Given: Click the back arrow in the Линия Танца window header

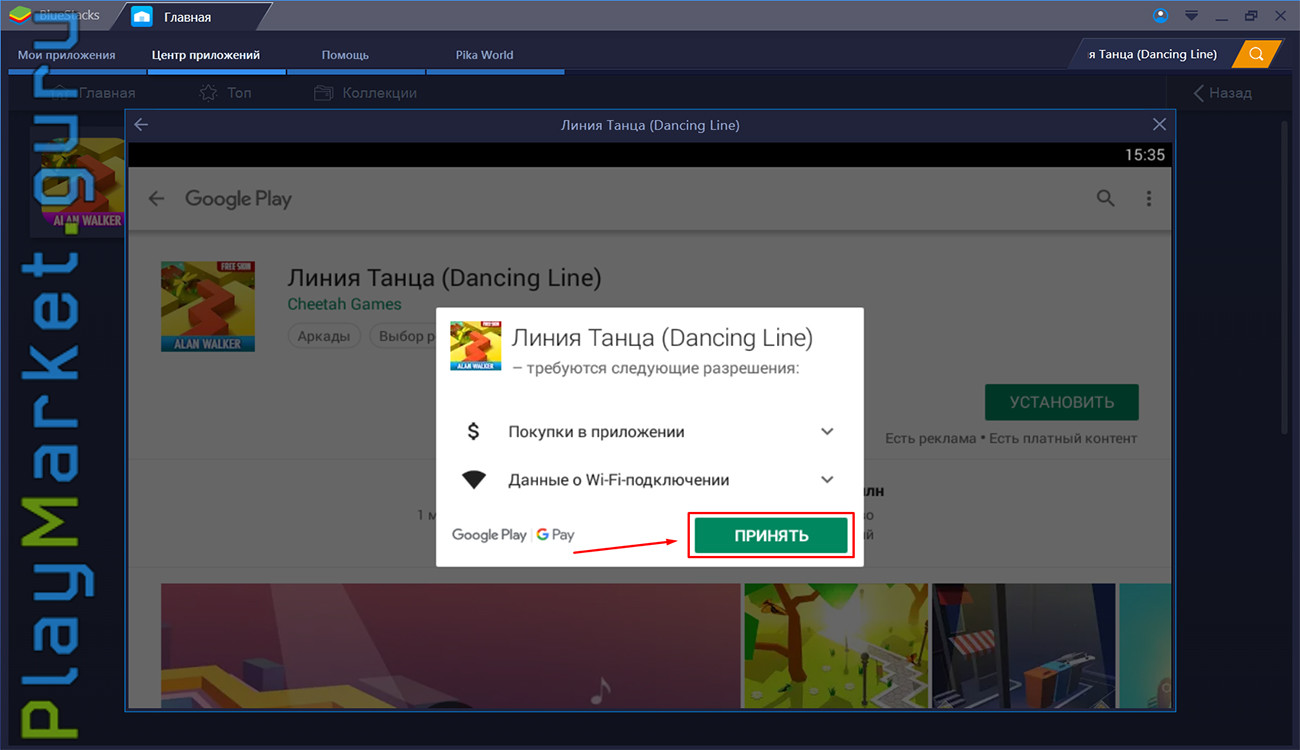Looking at the screenshot, I should tap(141, 125).
